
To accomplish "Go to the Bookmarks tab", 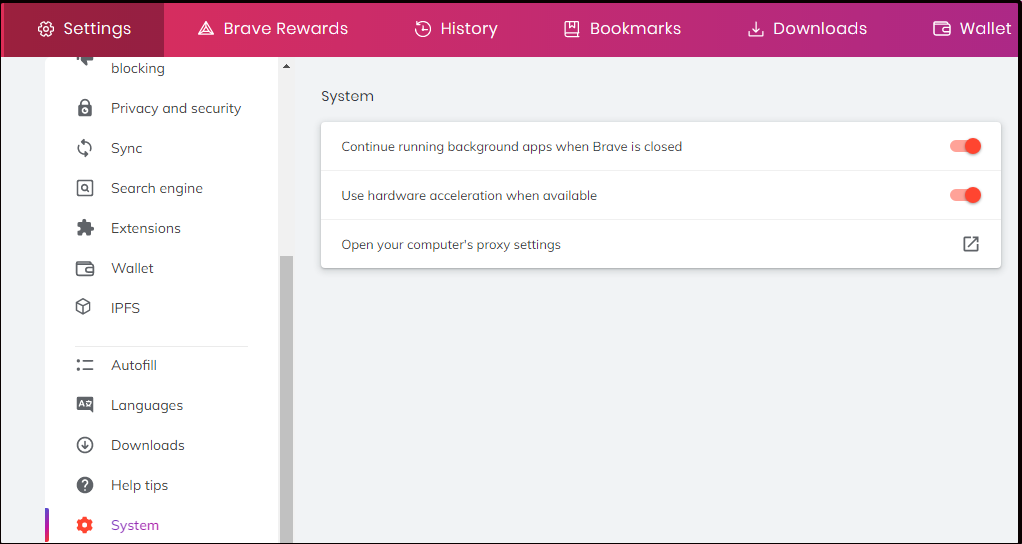I will point(622,29).
